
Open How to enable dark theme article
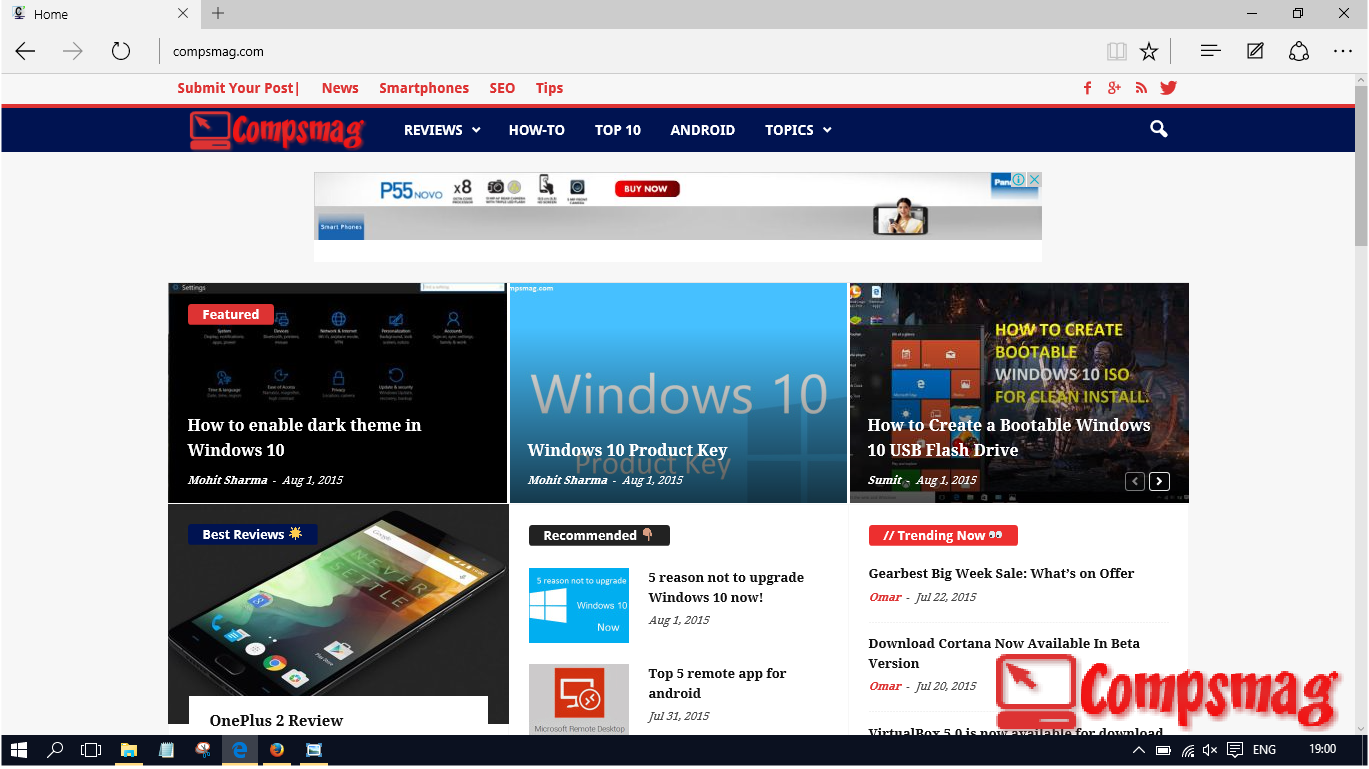(x=304, y=437)
